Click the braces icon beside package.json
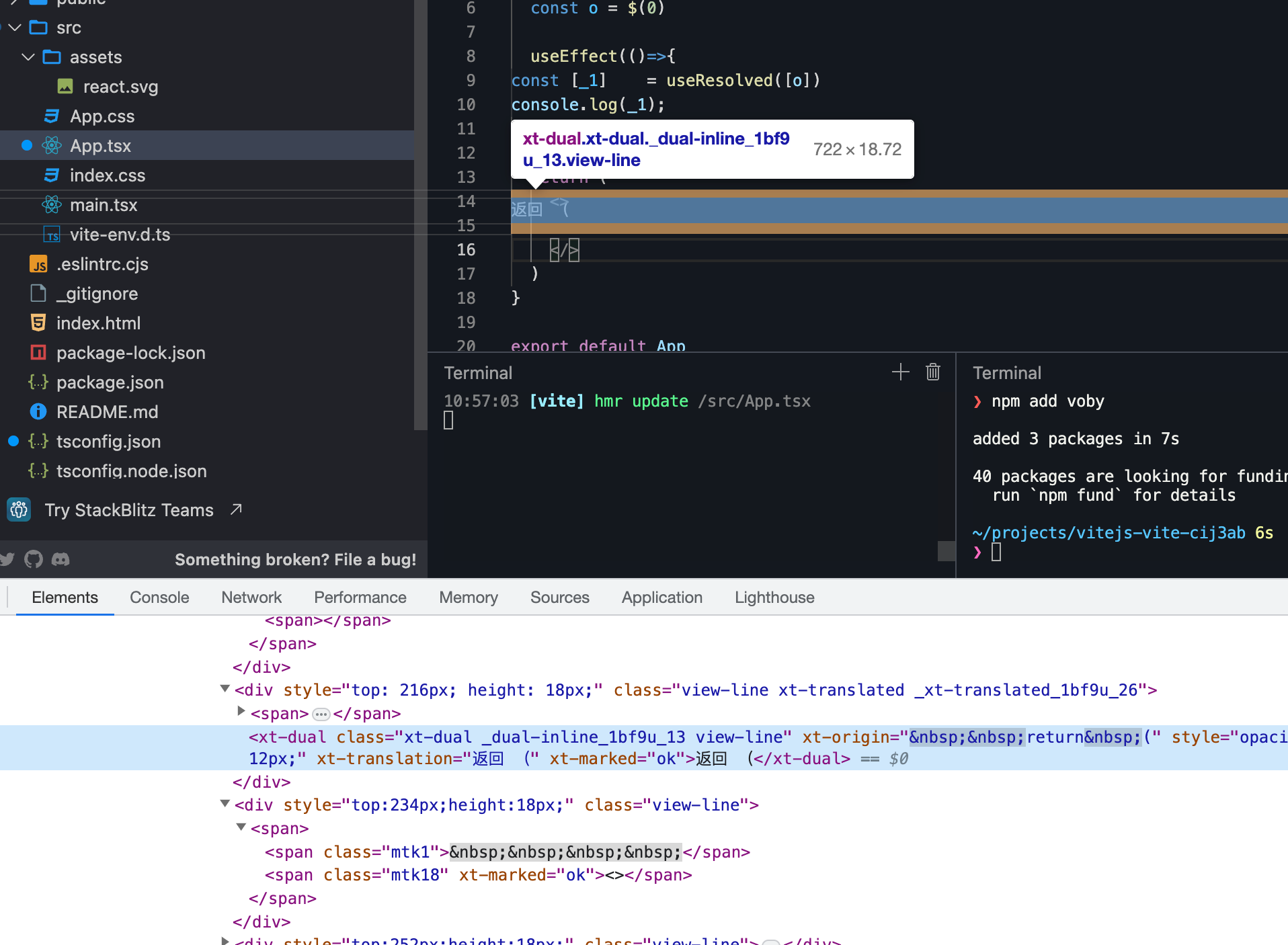 [38, 382]
